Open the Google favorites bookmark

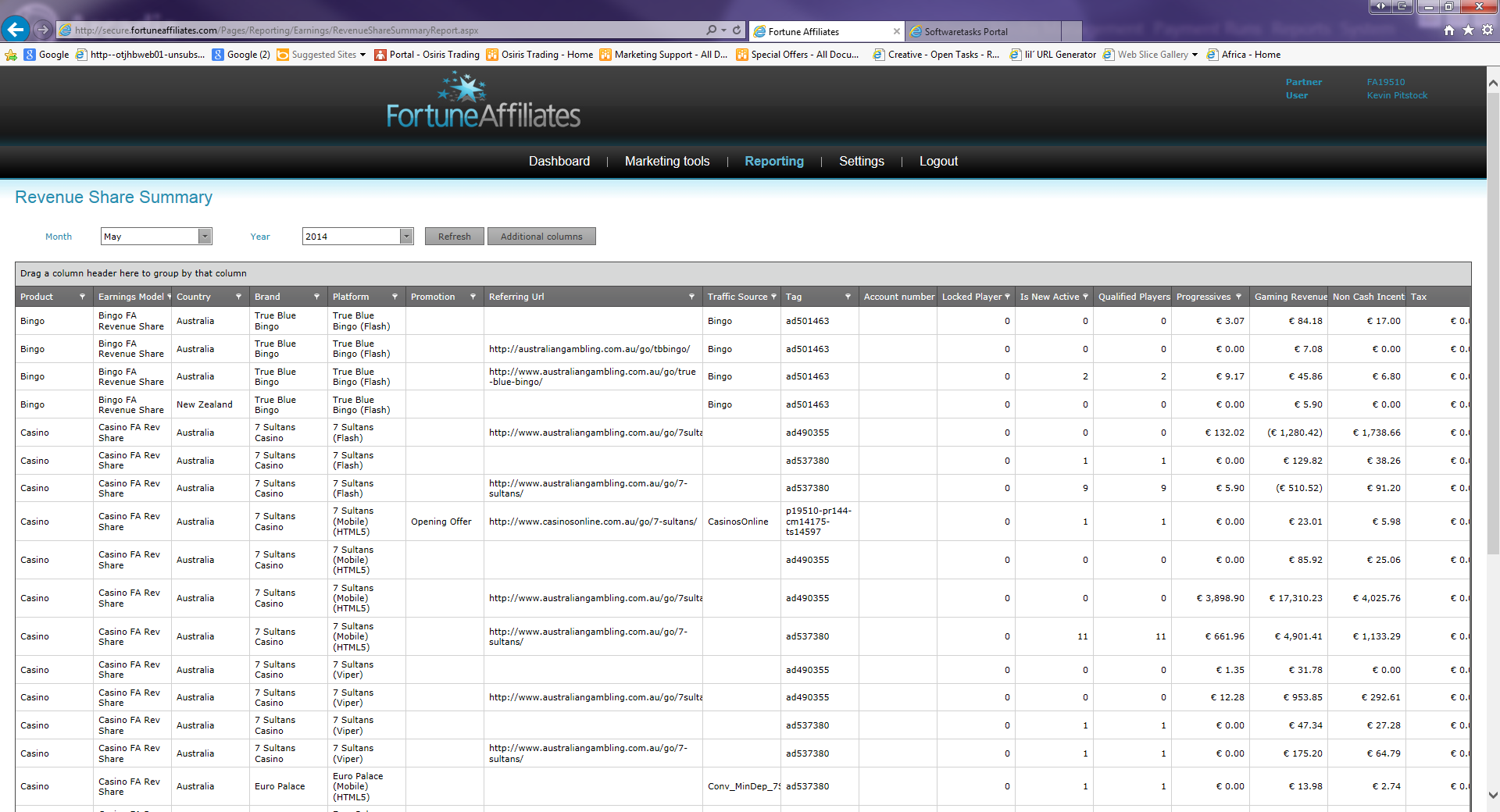coord(47,55)
